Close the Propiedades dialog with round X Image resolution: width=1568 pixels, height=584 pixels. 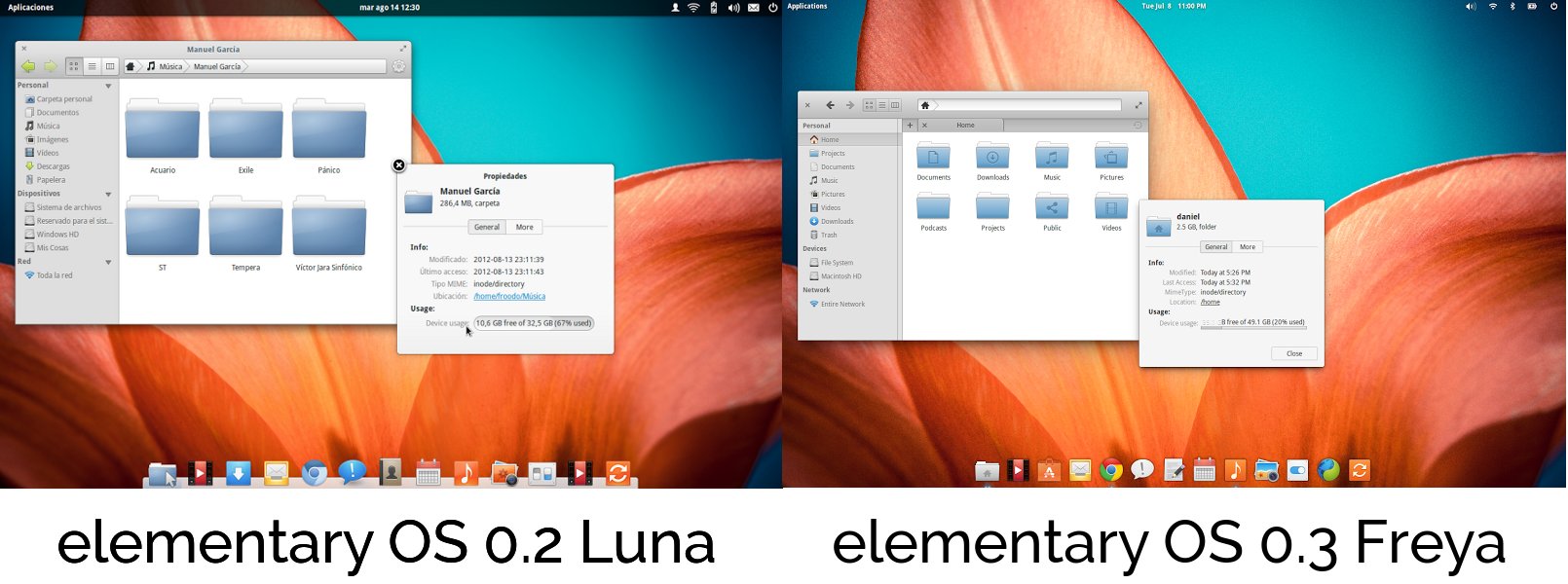(x=398, y=165)
